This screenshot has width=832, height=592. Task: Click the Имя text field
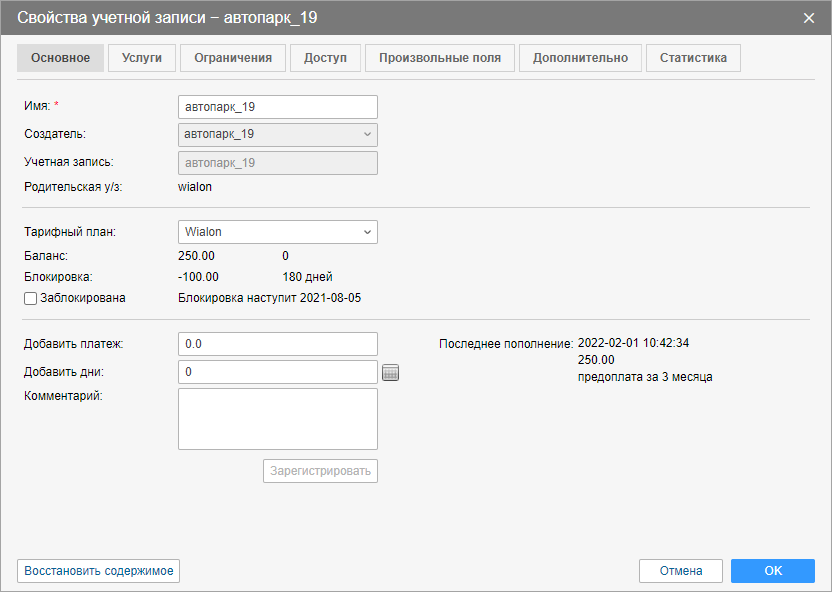coord(277,106)
